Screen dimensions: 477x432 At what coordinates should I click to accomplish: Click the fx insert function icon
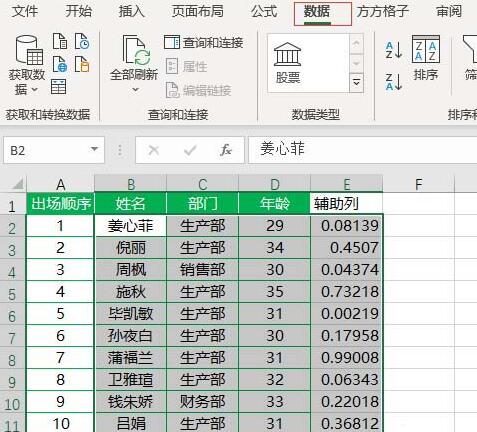[x=226, y=150]
